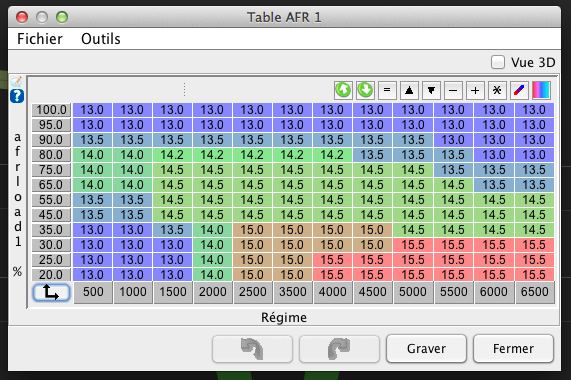Select the 25.0 load row header
The image size is (571, 380).
click(51, 260)
